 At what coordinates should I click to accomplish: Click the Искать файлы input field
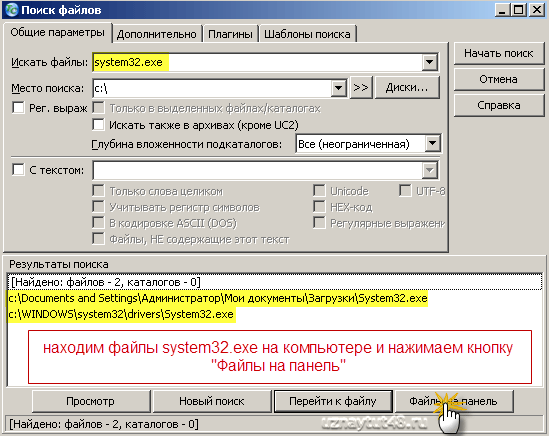[x=257, y=62]
